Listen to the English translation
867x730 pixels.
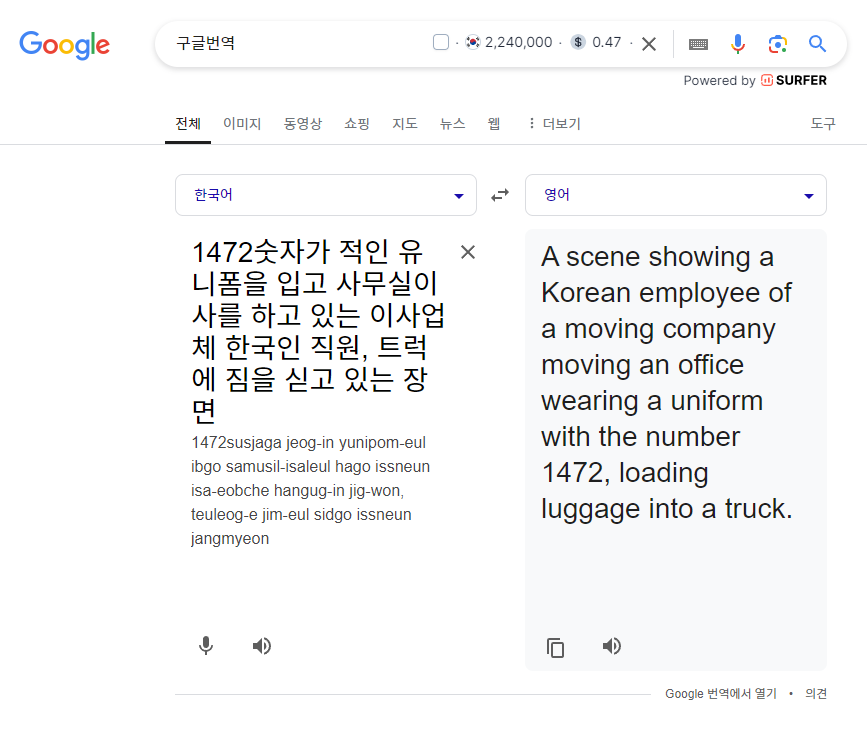click(612, 646)
